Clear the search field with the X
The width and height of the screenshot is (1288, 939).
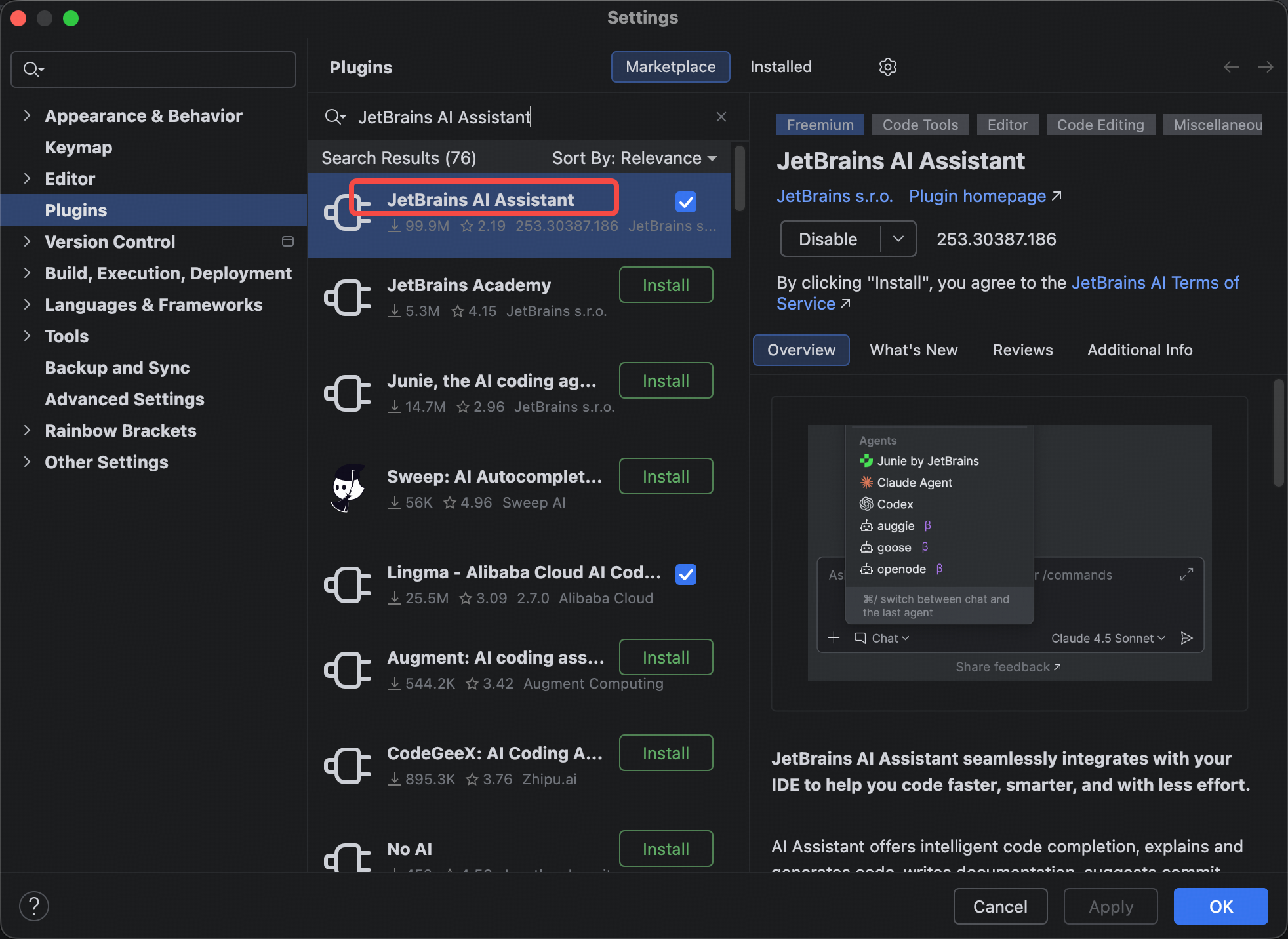721,117
